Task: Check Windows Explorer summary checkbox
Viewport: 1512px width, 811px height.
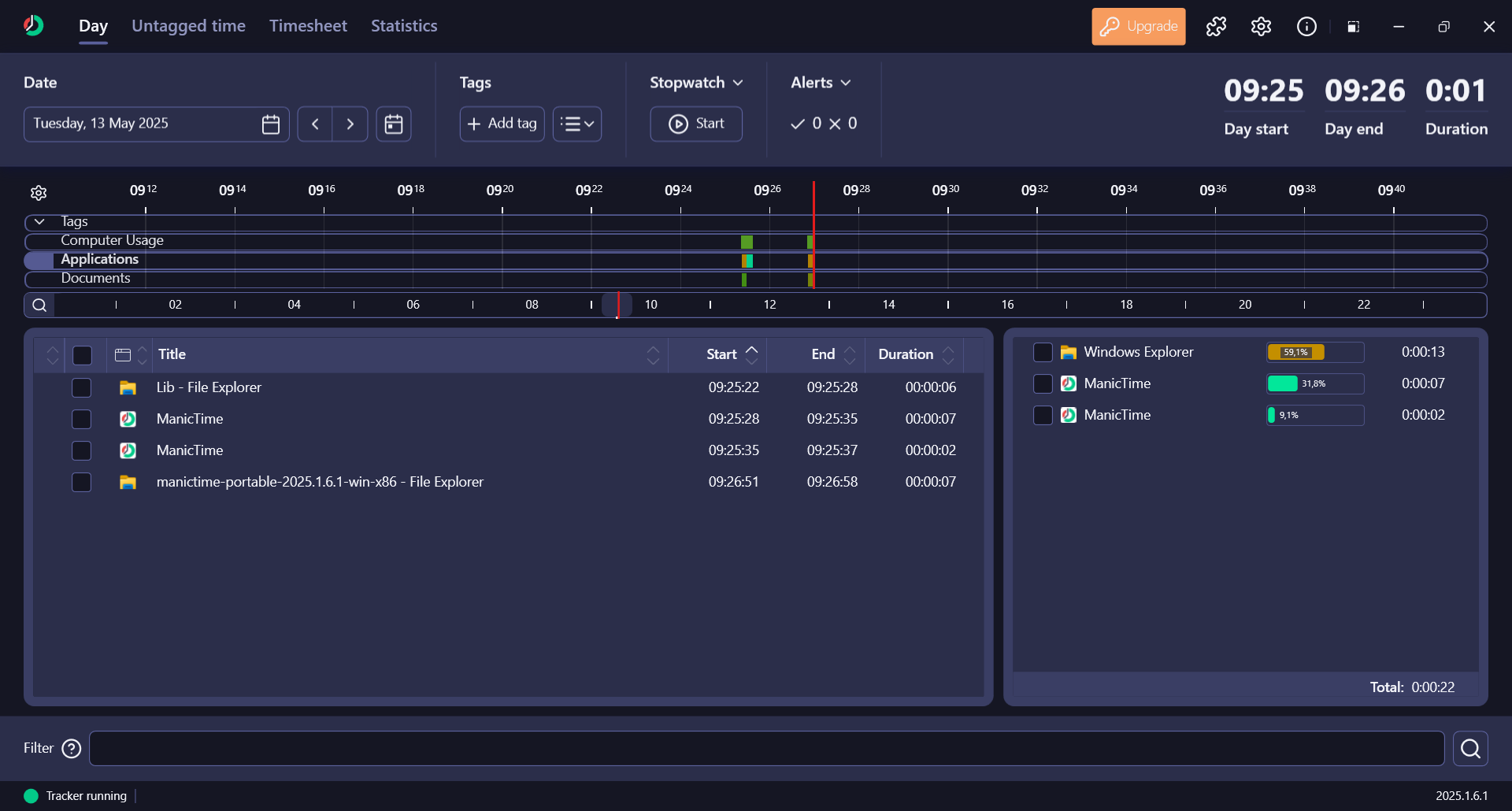Action: pyautogui.click(x=1043, y=352)
